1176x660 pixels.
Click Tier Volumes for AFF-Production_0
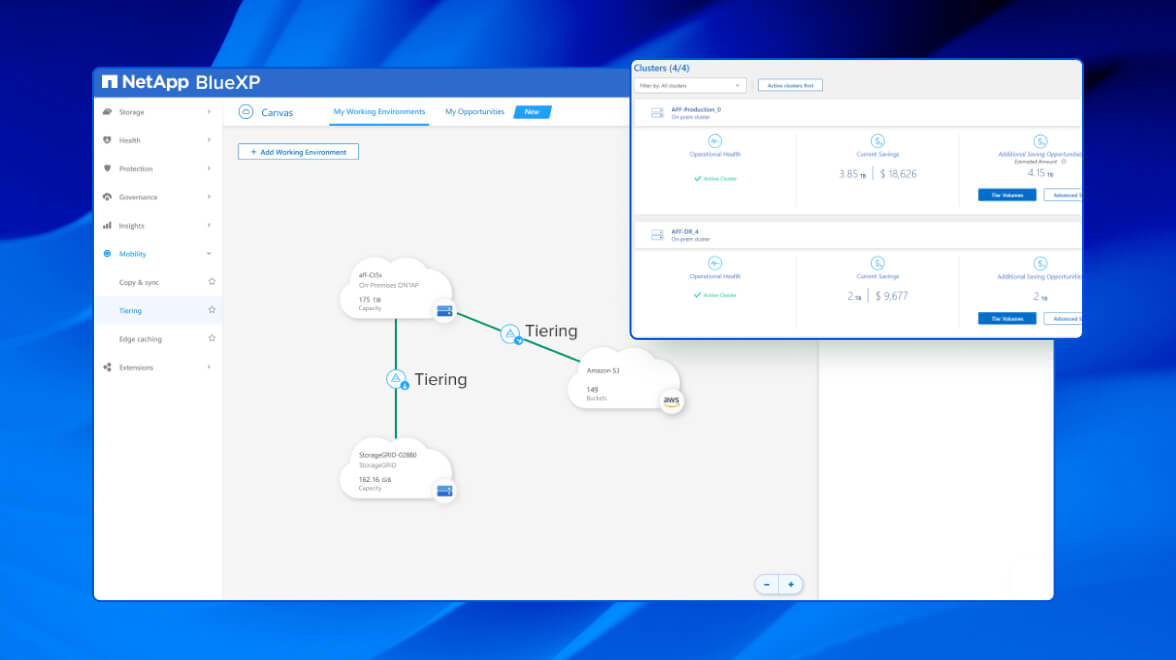[1006, 195]
